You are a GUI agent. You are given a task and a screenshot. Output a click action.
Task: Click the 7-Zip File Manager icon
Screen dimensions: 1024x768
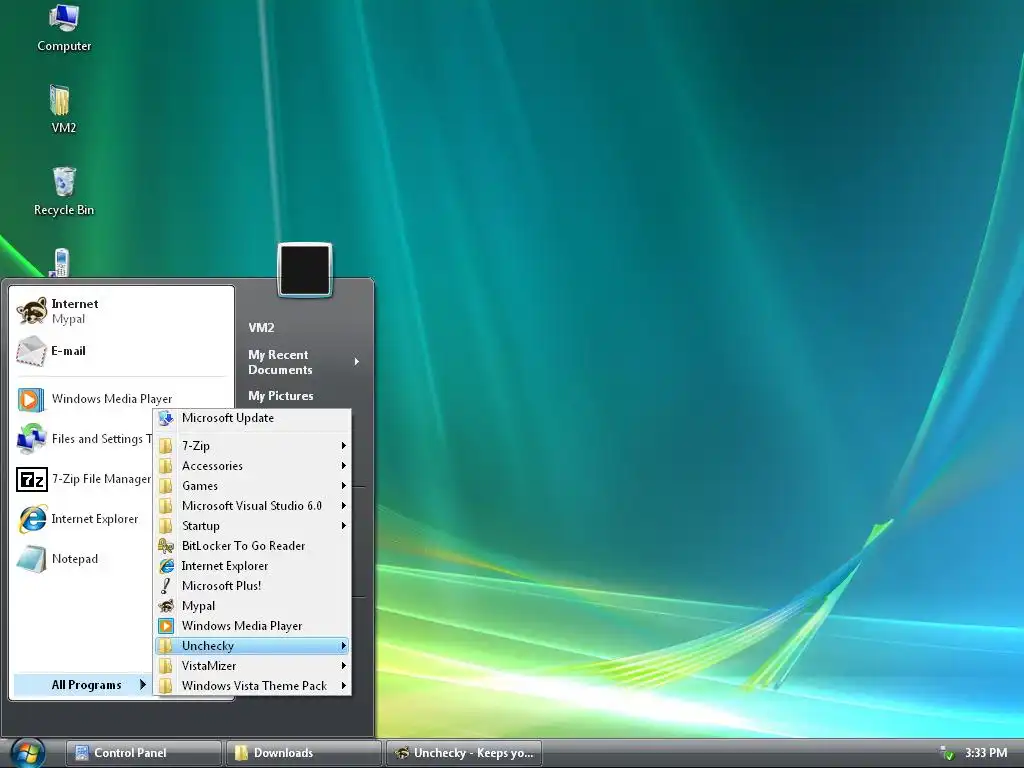[31, 479]
